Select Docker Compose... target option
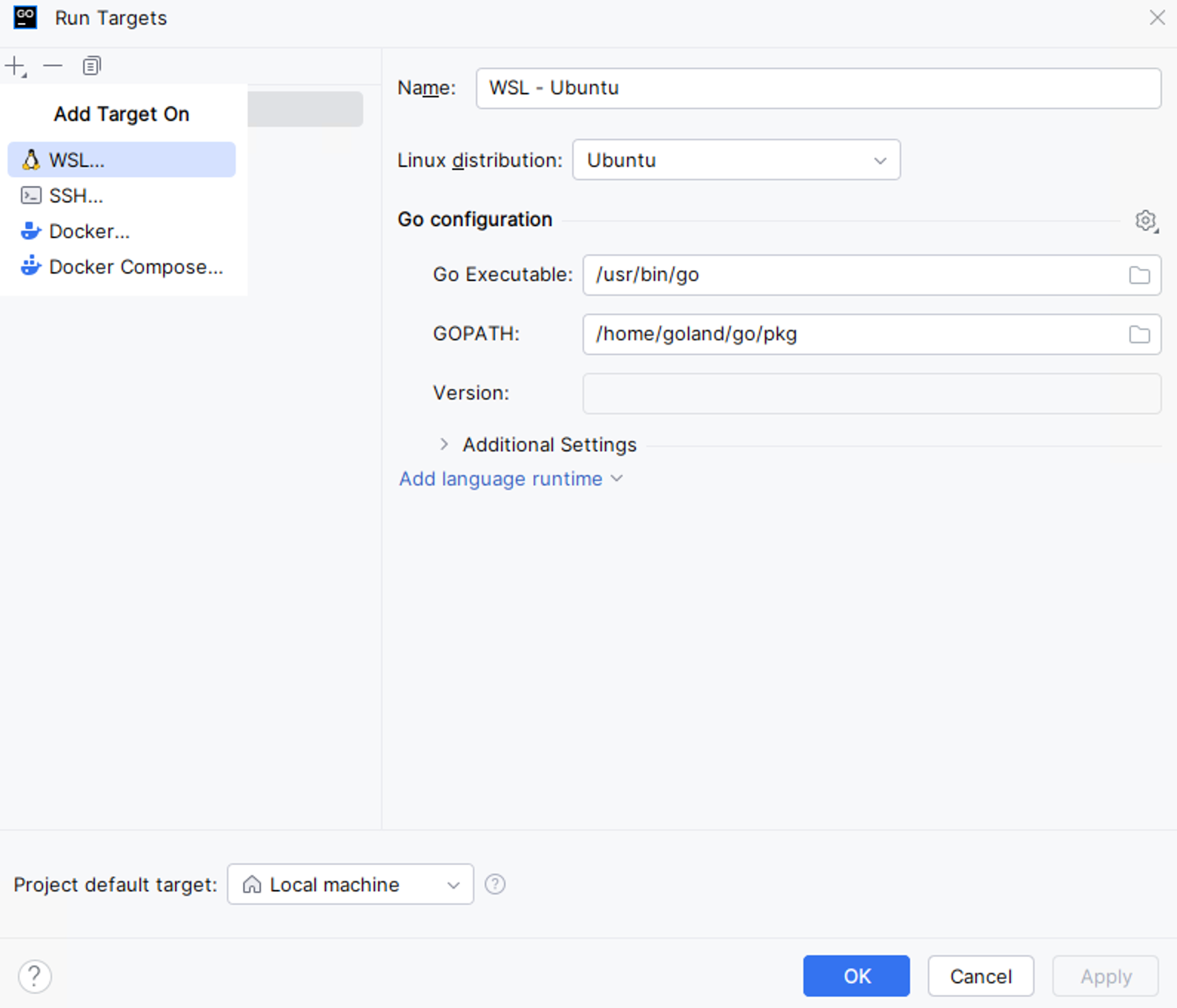This screenshot has height=1008, width=1177. click(136, 267)
